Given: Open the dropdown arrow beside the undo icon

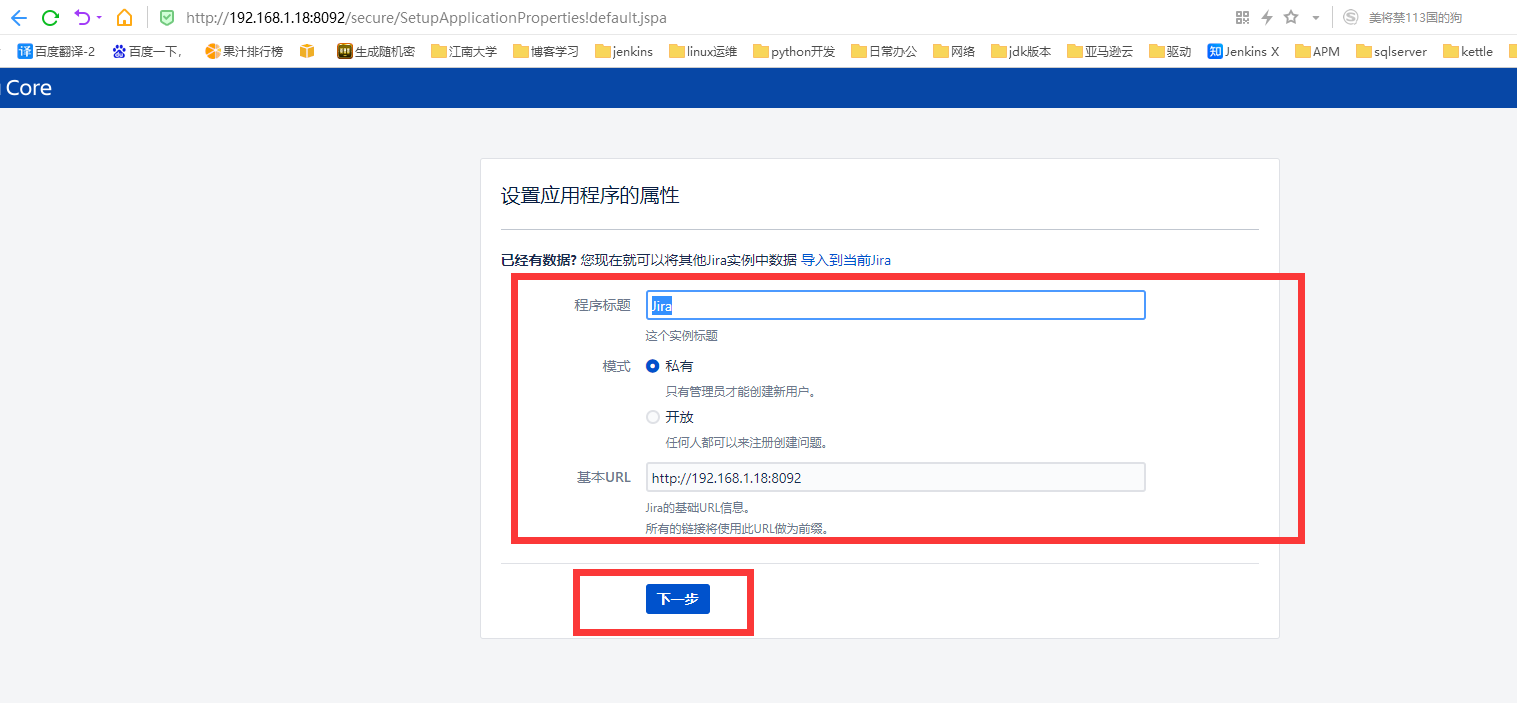Looking at the screenshot, I should point(99,18).
